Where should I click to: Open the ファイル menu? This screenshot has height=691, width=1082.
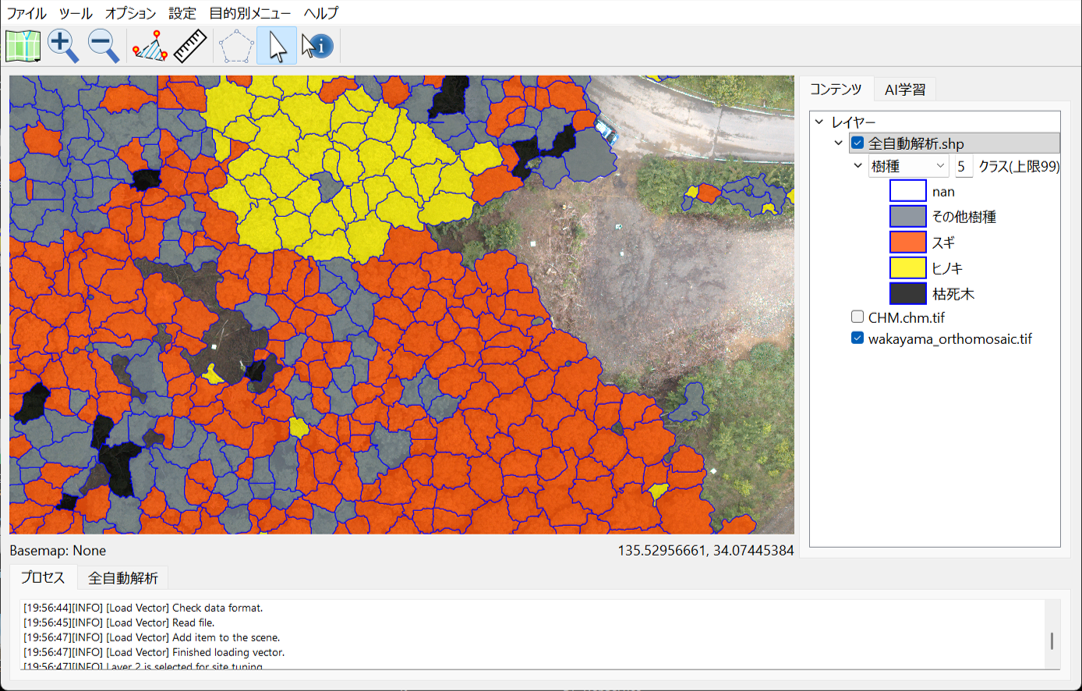26,13
